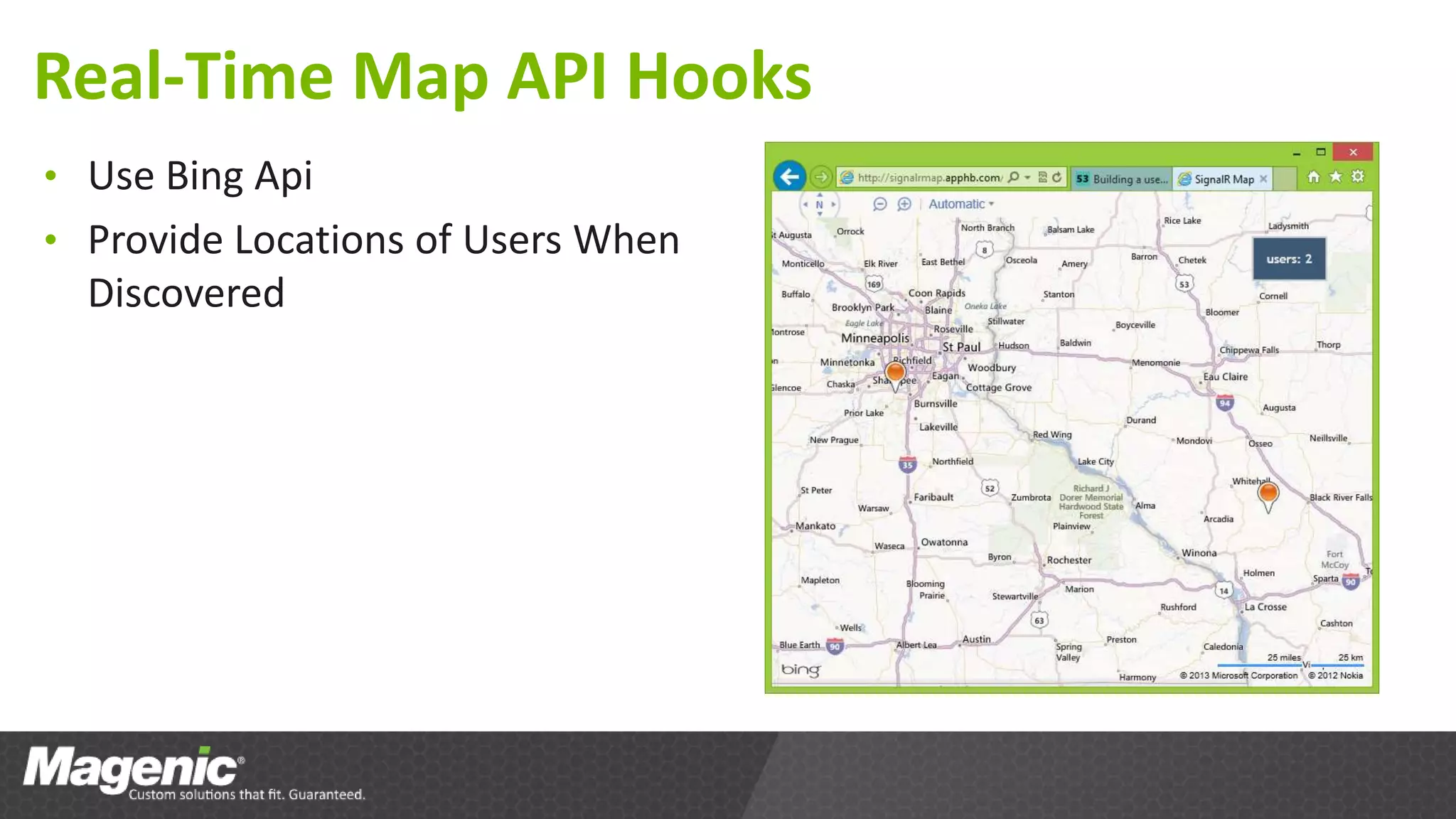Click the Bing logo on map
The height and width of the screenshot is (819, 1456).
tap(801, 670)
